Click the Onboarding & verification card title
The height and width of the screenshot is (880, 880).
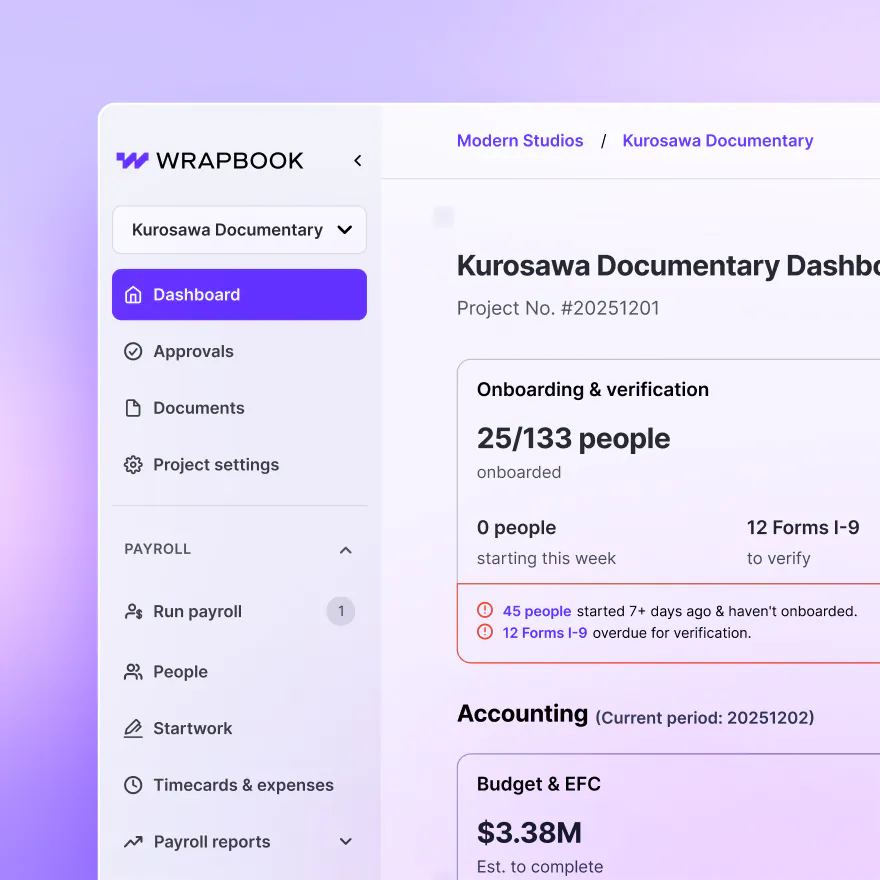(593, 389)
